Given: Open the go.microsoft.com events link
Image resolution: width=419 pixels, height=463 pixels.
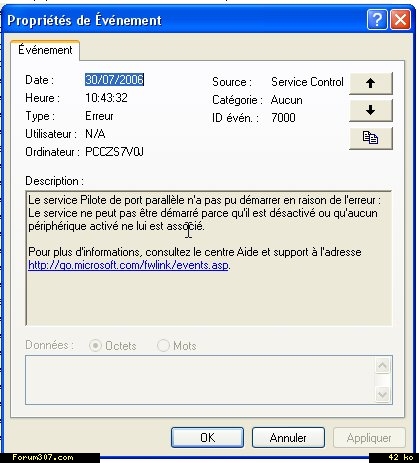Looking at the screenshot, I should tap(128, 265).
